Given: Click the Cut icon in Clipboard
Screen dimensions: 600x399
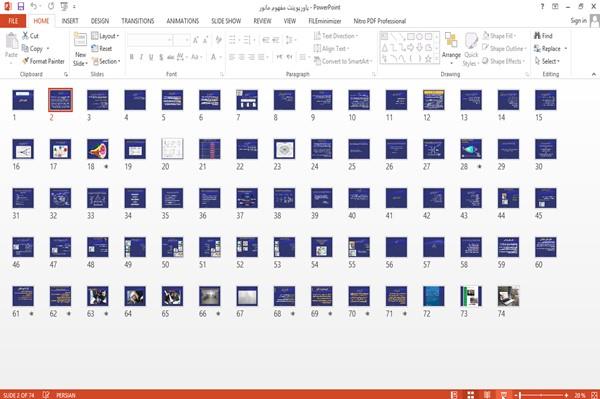Looking at the screenshot, I should click(x=25, y=36).
